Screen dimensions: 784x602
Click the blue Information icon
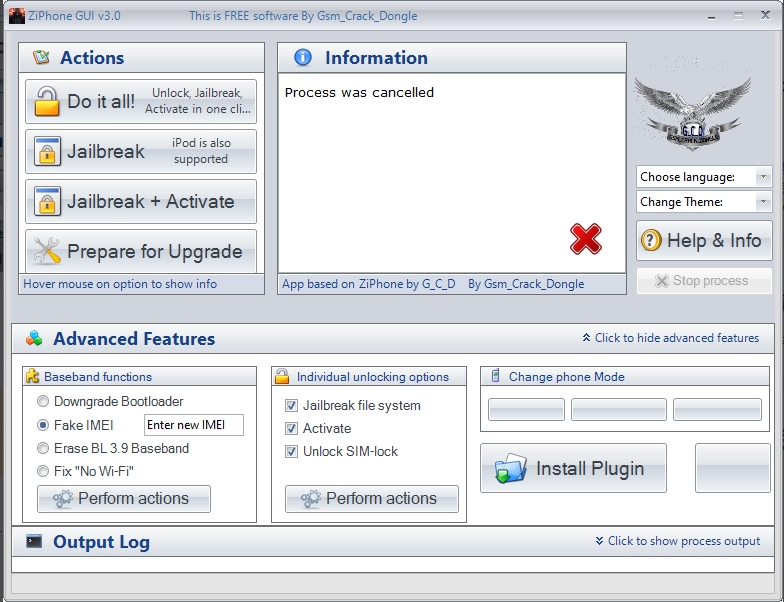(302, 58)
